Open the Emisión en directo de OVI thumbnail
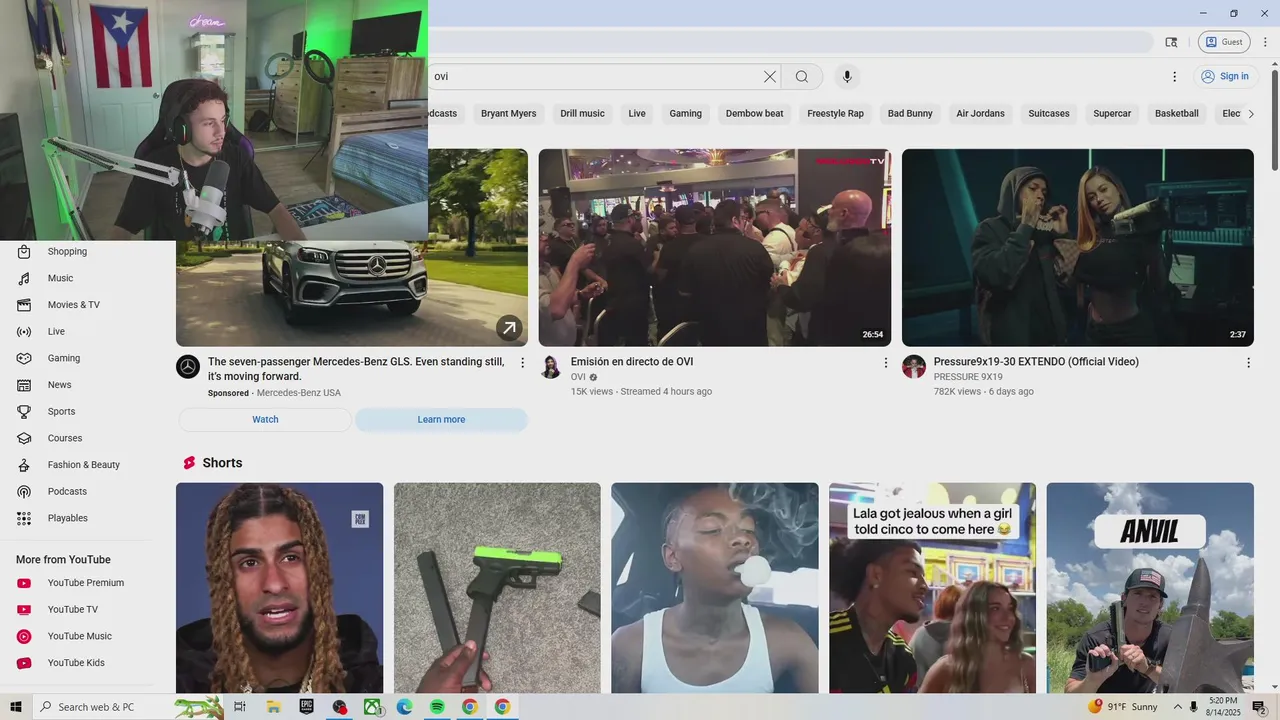Image resolution: width=1280 pixels, height=720 pixels. point(715,248)
